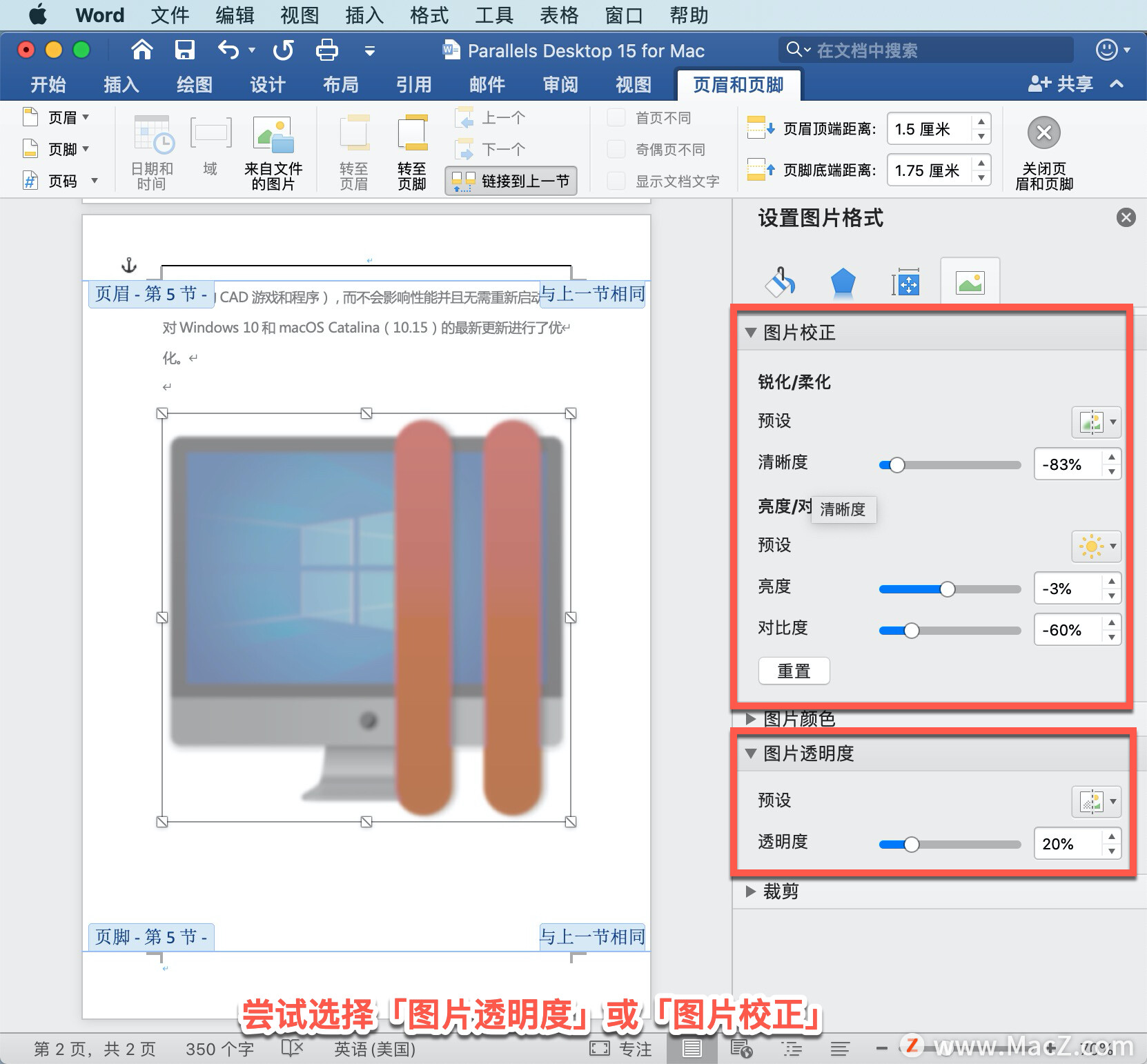
Task: Expand the 图片颜色 section
Action: [752, 719]
